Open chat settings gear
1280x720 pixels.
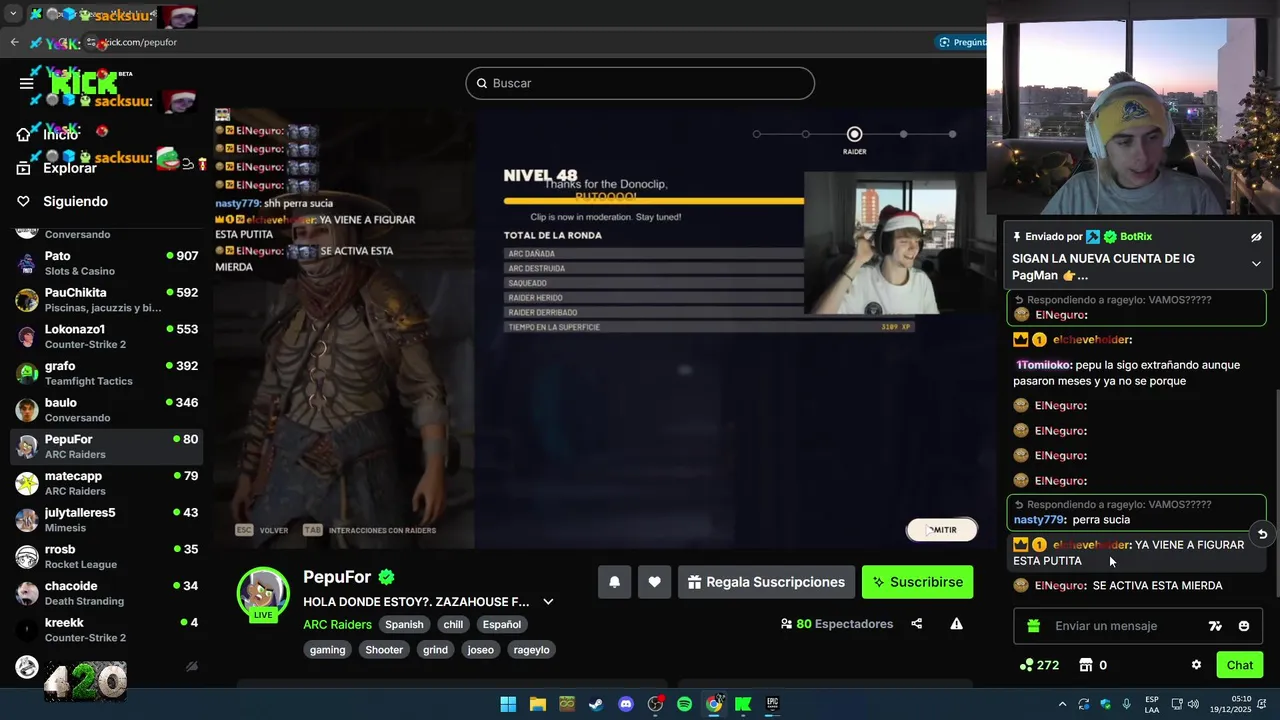point(1196,665)
